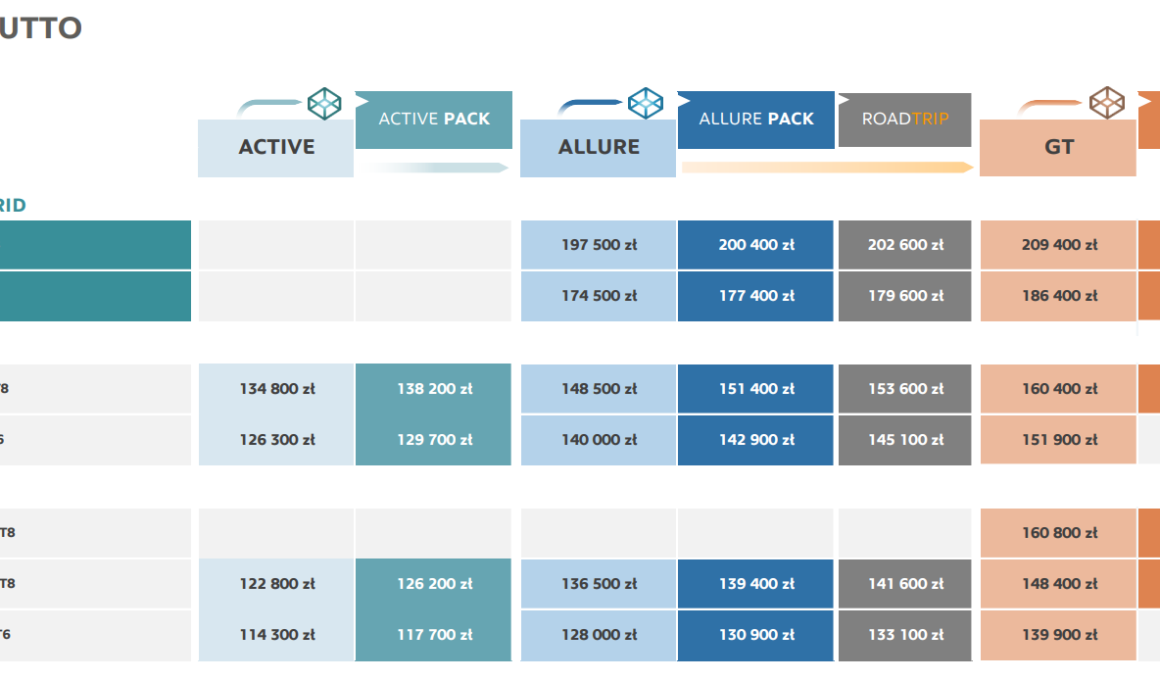
Task: Pick the 138 200 zł Active Pack price
Action: (434, 388)
